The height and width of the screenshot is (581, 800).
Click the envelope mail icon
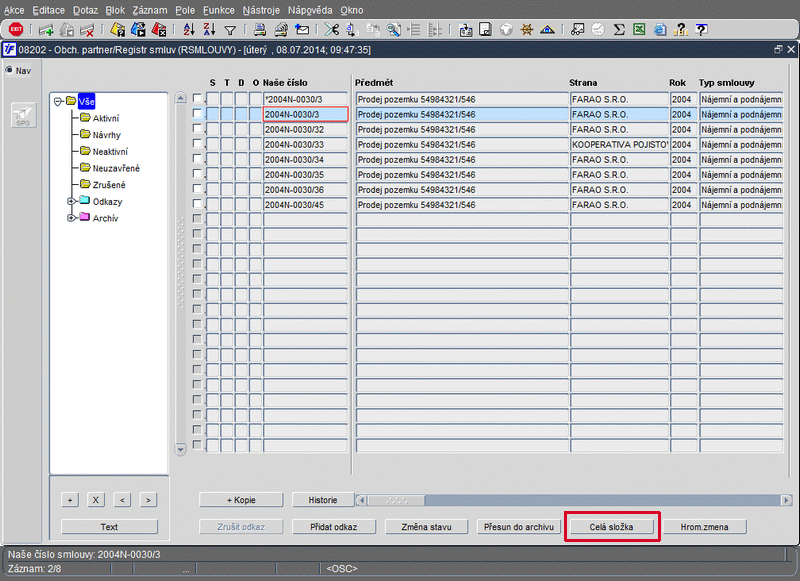click(302, 30)
